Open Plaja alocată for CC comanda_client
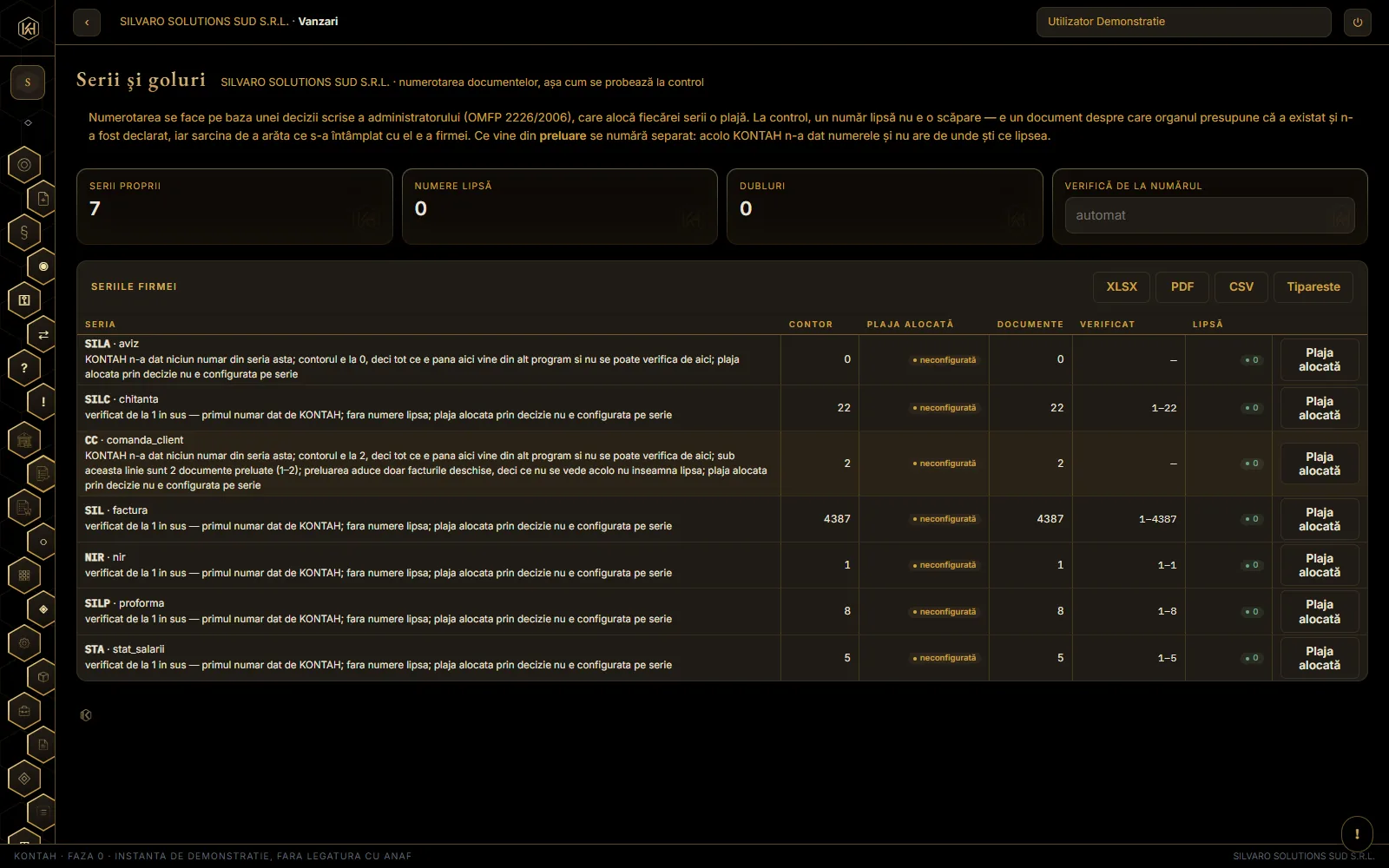The image size is (1389, 868). click(1320, 464)
